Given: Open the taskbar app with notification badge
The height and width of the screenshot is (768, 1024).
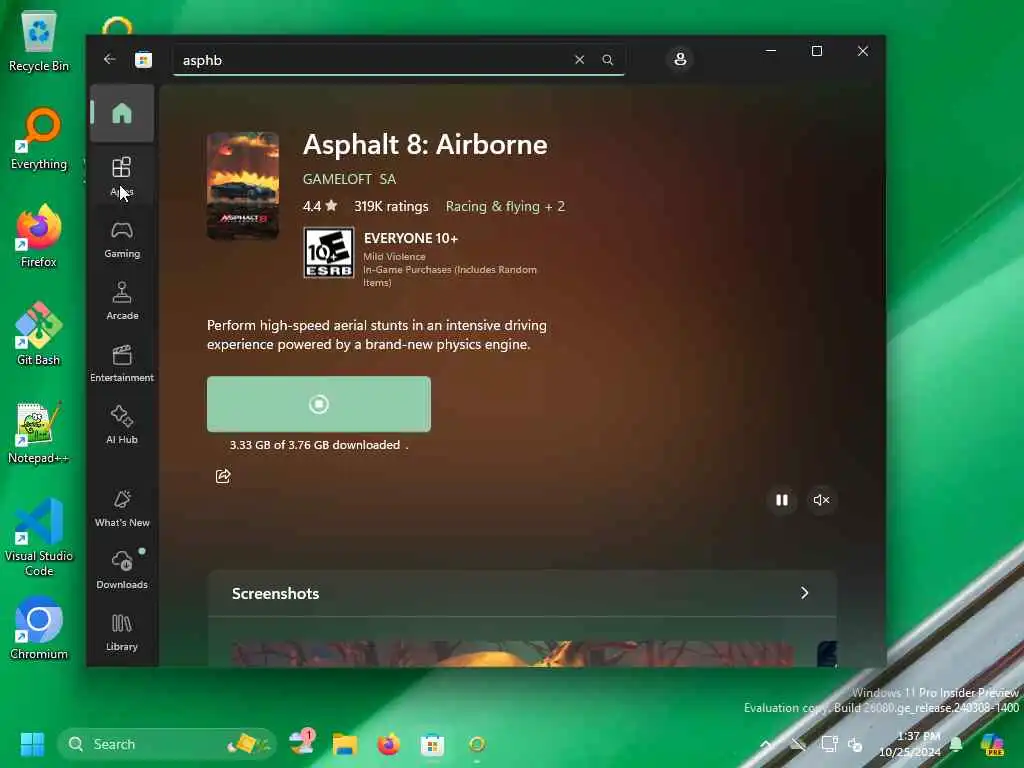Looking at the screenshot, I should tap(302, 743).
